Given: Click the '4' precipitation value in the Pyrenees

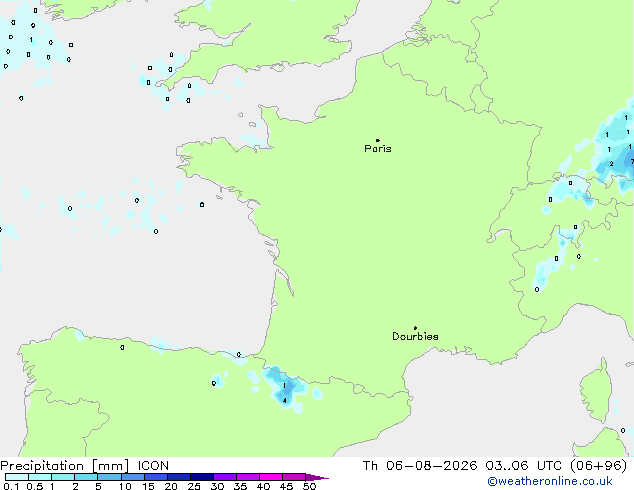Looking at the screenshot, I should click(x=285, y=401).
